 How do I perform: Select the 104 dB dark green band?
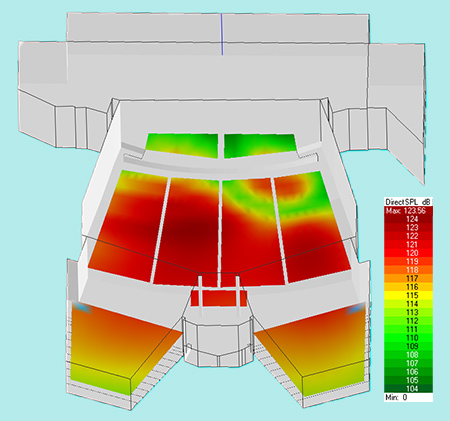point(408,389)
